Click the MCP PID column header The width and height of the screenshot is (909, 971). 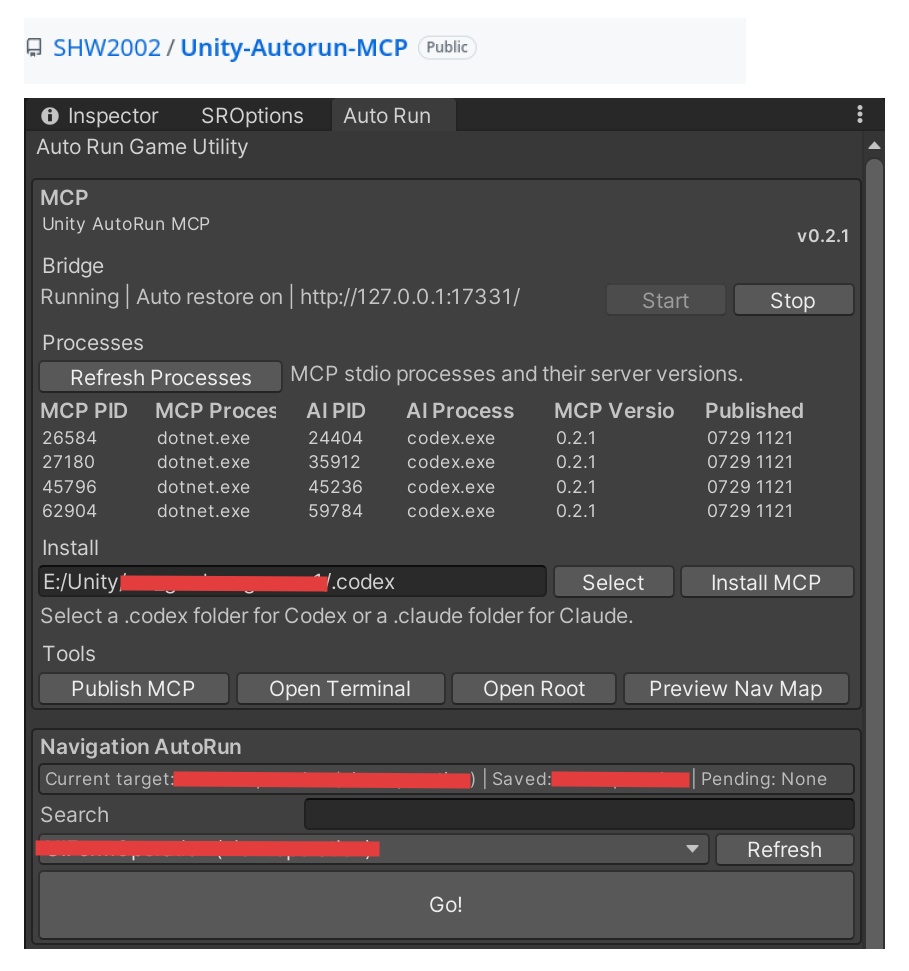click(x=84, y=411)
